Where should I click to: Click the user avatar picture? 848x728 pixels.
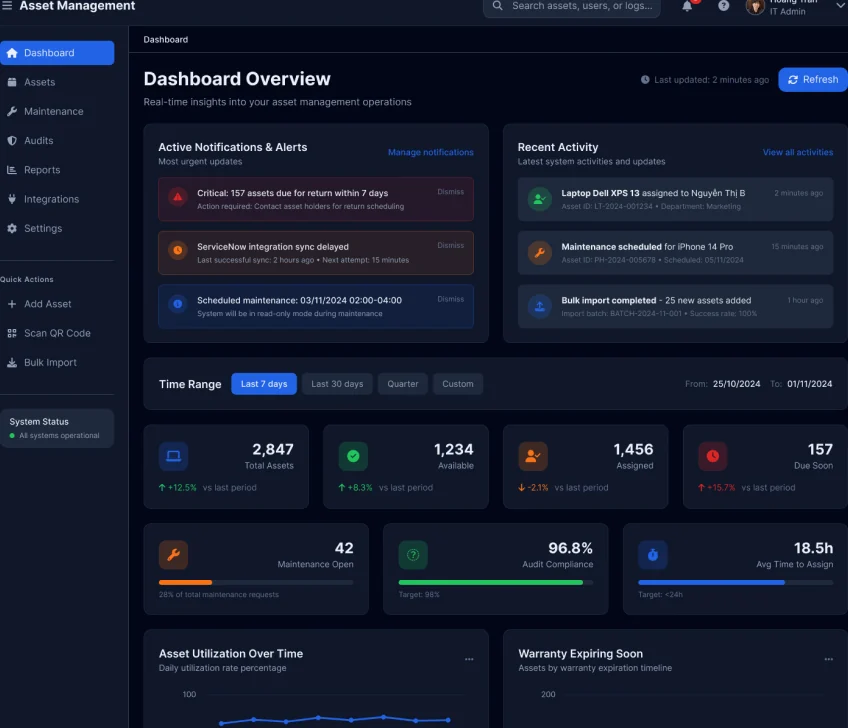pos(755,6)
